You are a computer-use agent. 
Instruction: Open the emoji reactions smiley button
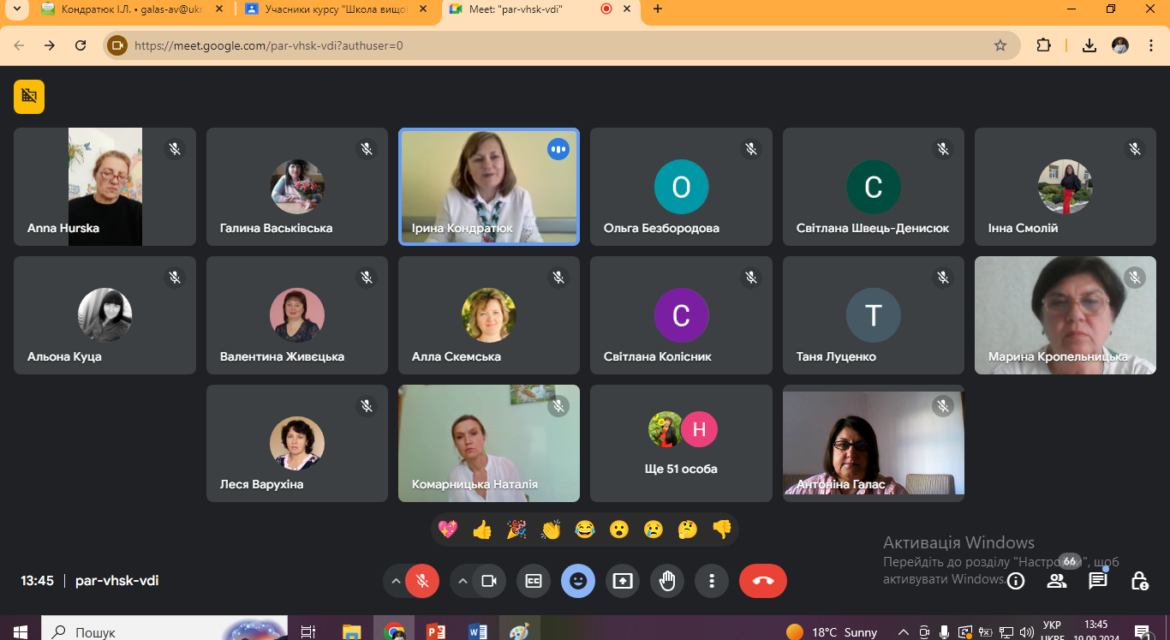[578, 581]
